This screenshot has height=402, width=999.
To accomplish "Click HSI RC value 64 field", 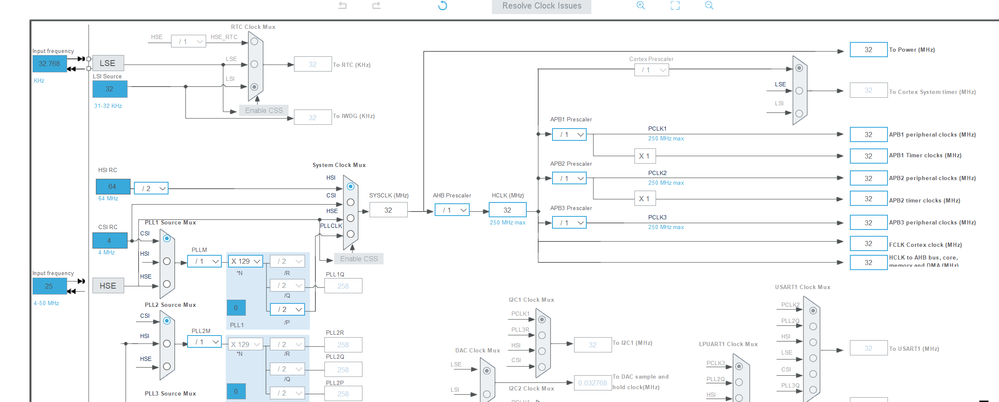I will click(x=113, y=187).
